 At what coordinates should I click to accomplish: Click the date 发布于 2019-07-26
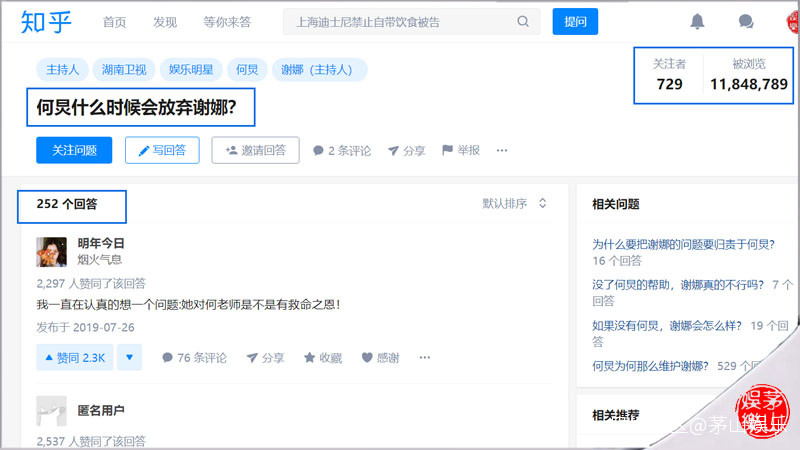click(x=85, y=327)
